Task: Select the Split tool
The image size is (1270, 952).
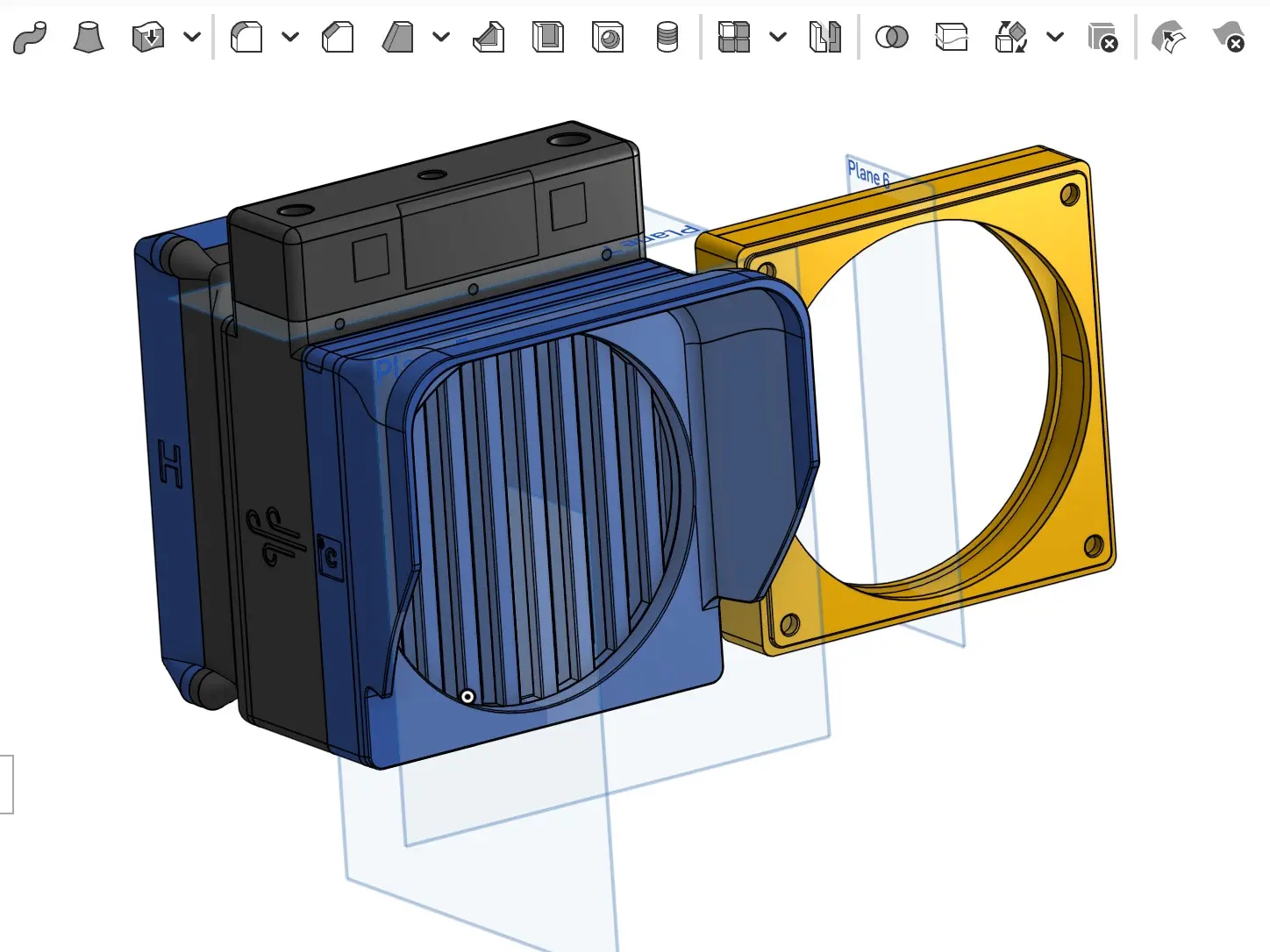Action: 951,37
